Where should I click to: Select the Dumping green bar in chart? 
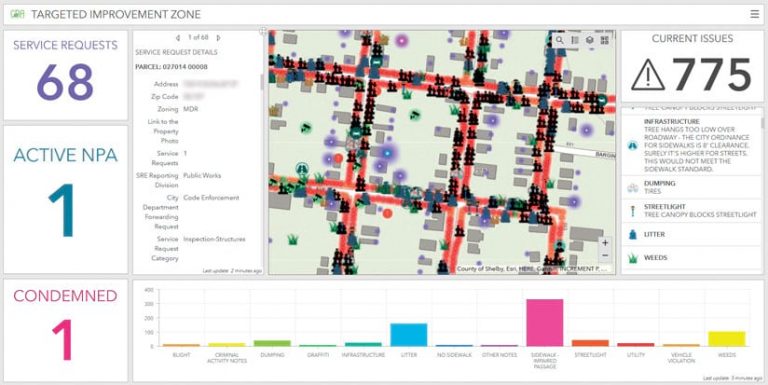pyautogui.click(x=272, y=343)
